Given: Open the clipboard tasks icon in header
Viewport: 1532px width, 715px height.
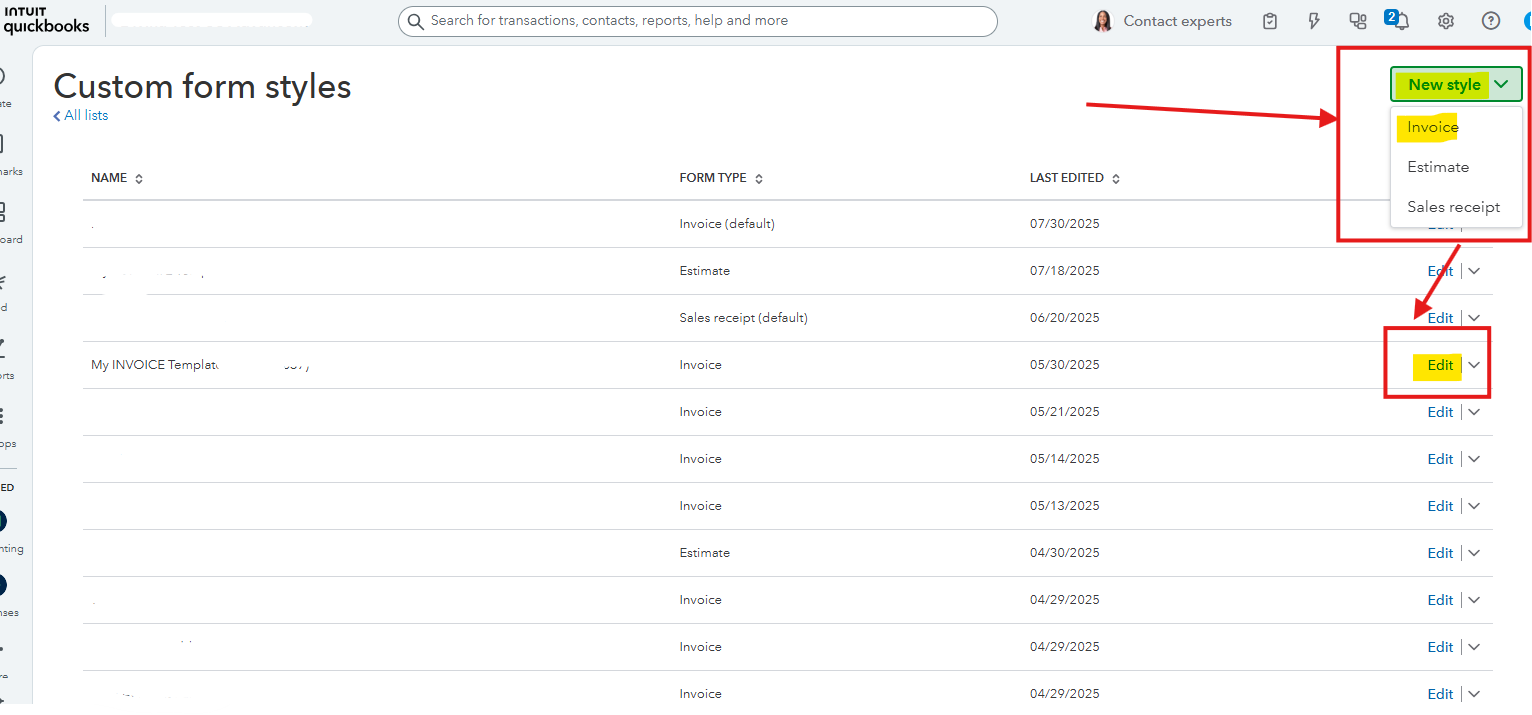Looking at the screenshot, I should click(1270, 21).
